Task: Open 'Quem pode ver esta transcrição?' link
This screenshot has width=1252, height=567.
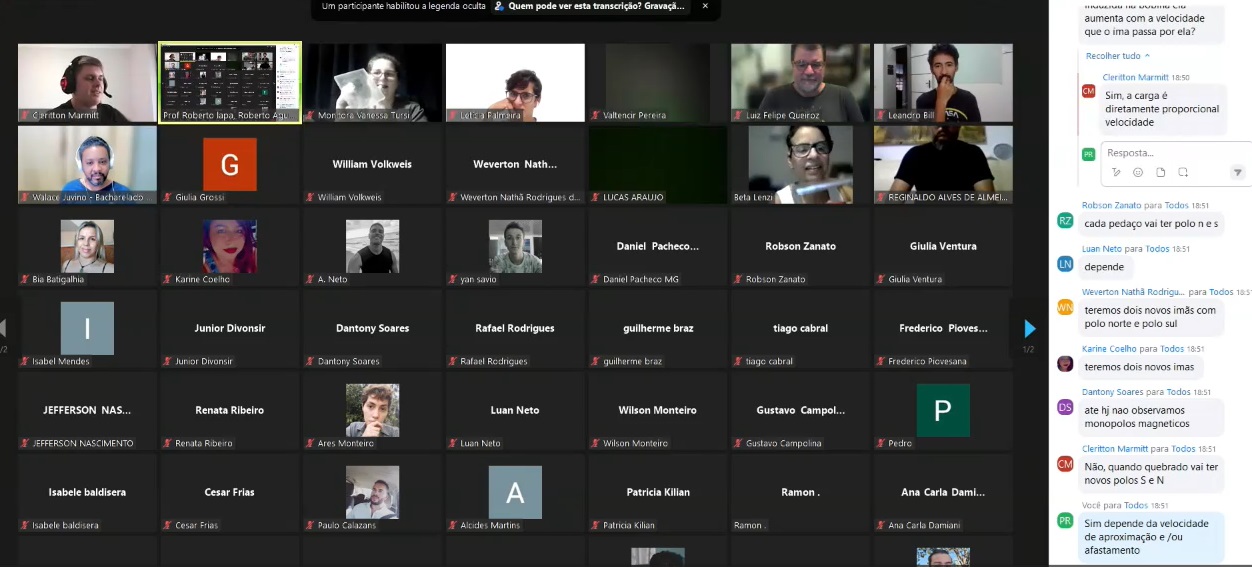Action: [588, 6]
